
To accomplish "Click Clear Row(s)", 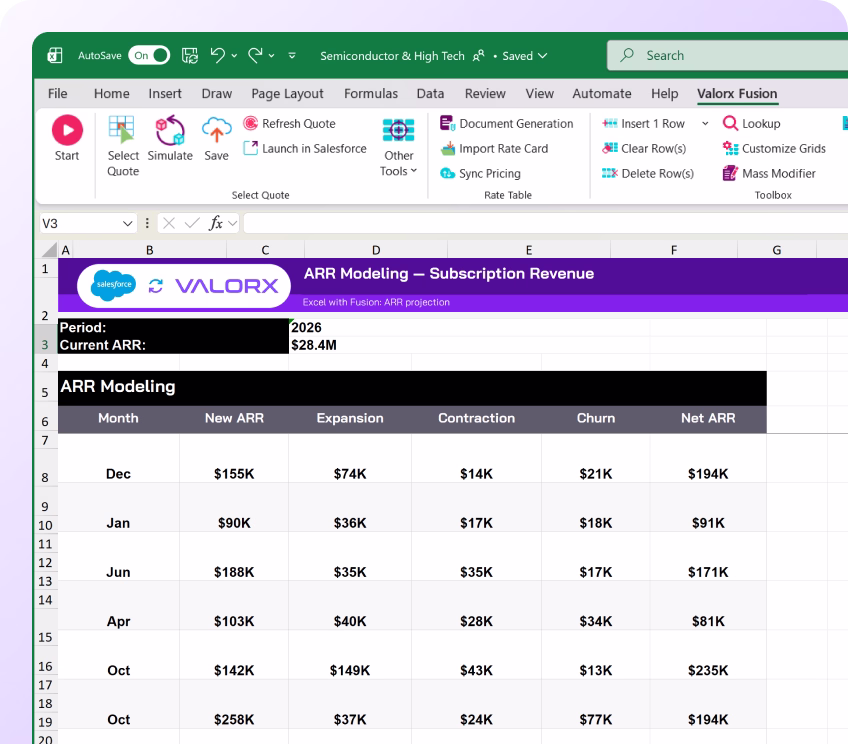I will point(644,149).
